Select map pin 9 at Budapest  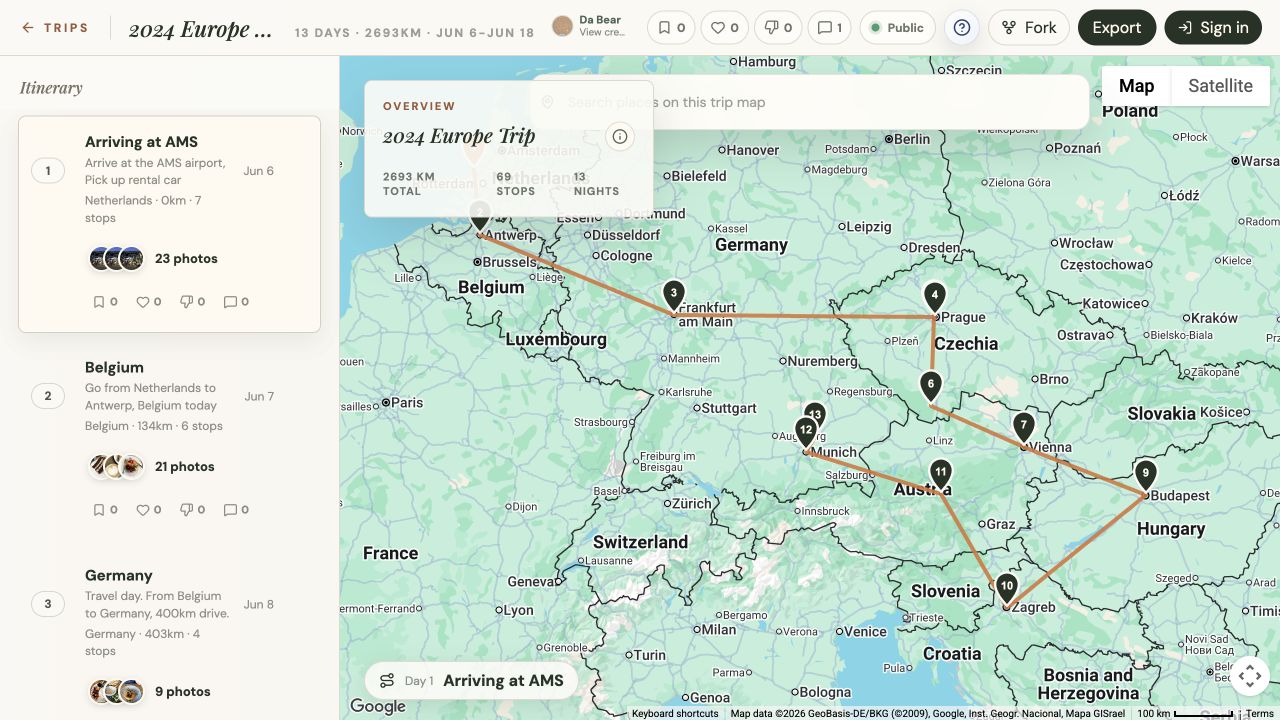click(x=1146, y=475)
